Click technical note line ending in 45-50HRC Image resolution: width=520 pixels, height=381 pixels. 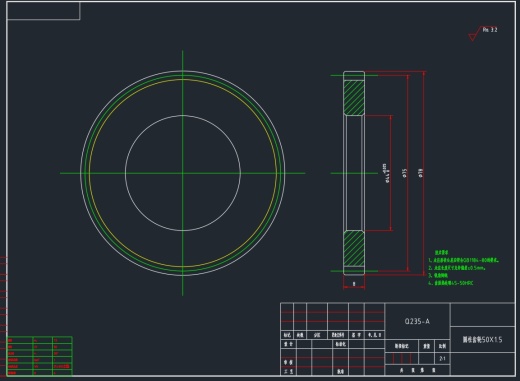tap(451, 283)
